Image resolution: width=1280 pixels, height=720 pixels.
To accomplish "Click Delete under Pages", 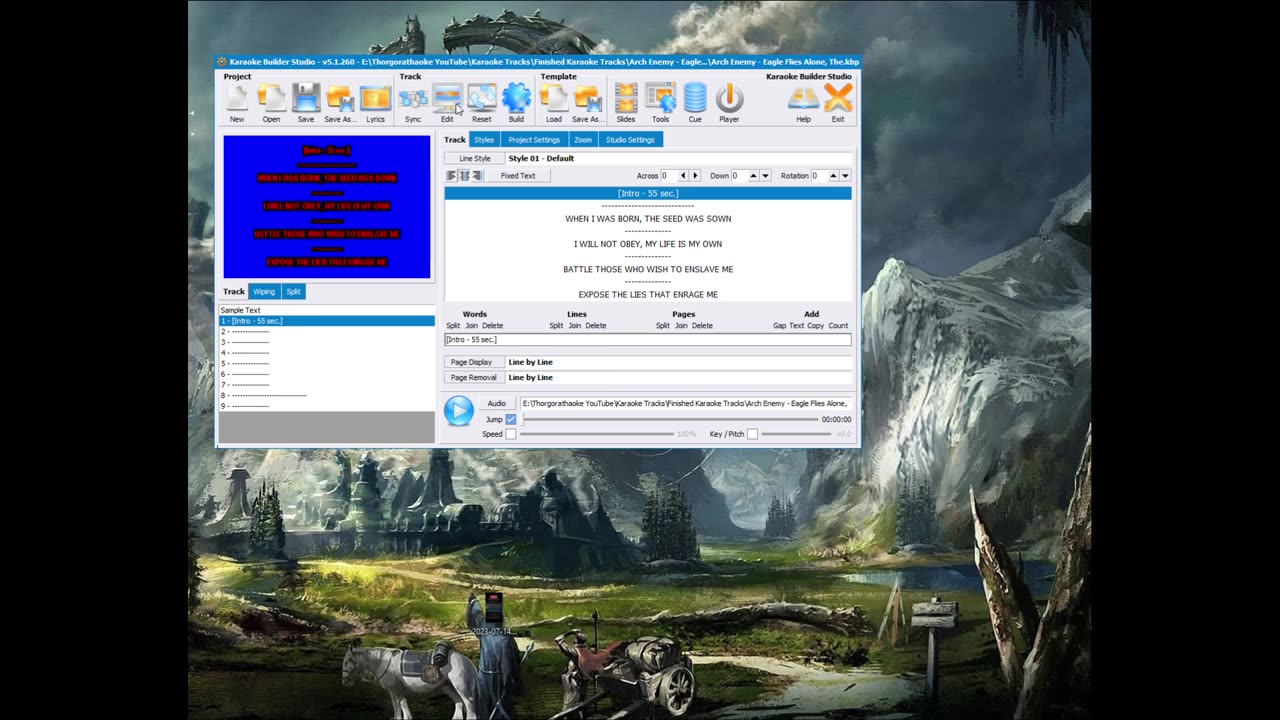I will tap(703, 326).
